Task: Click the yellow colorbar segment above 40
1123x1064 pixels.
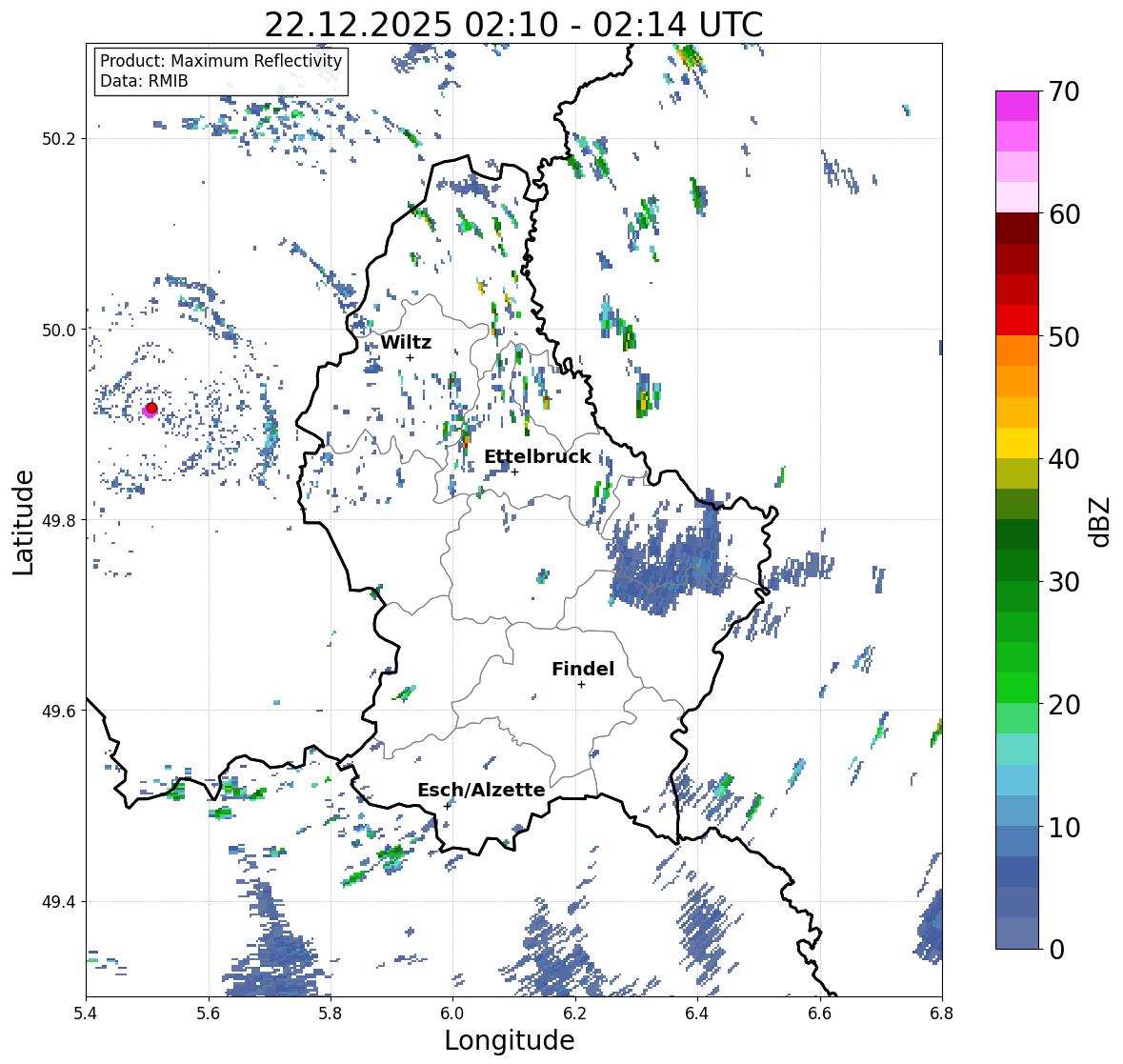Action: click(1017, 443)
